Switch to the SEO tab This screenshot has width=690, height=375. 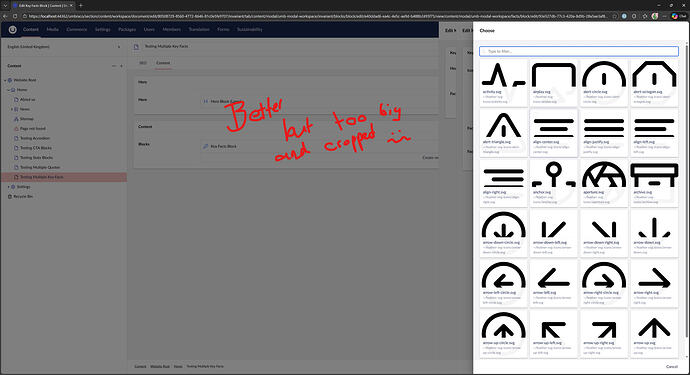click(x=143, y=63)
